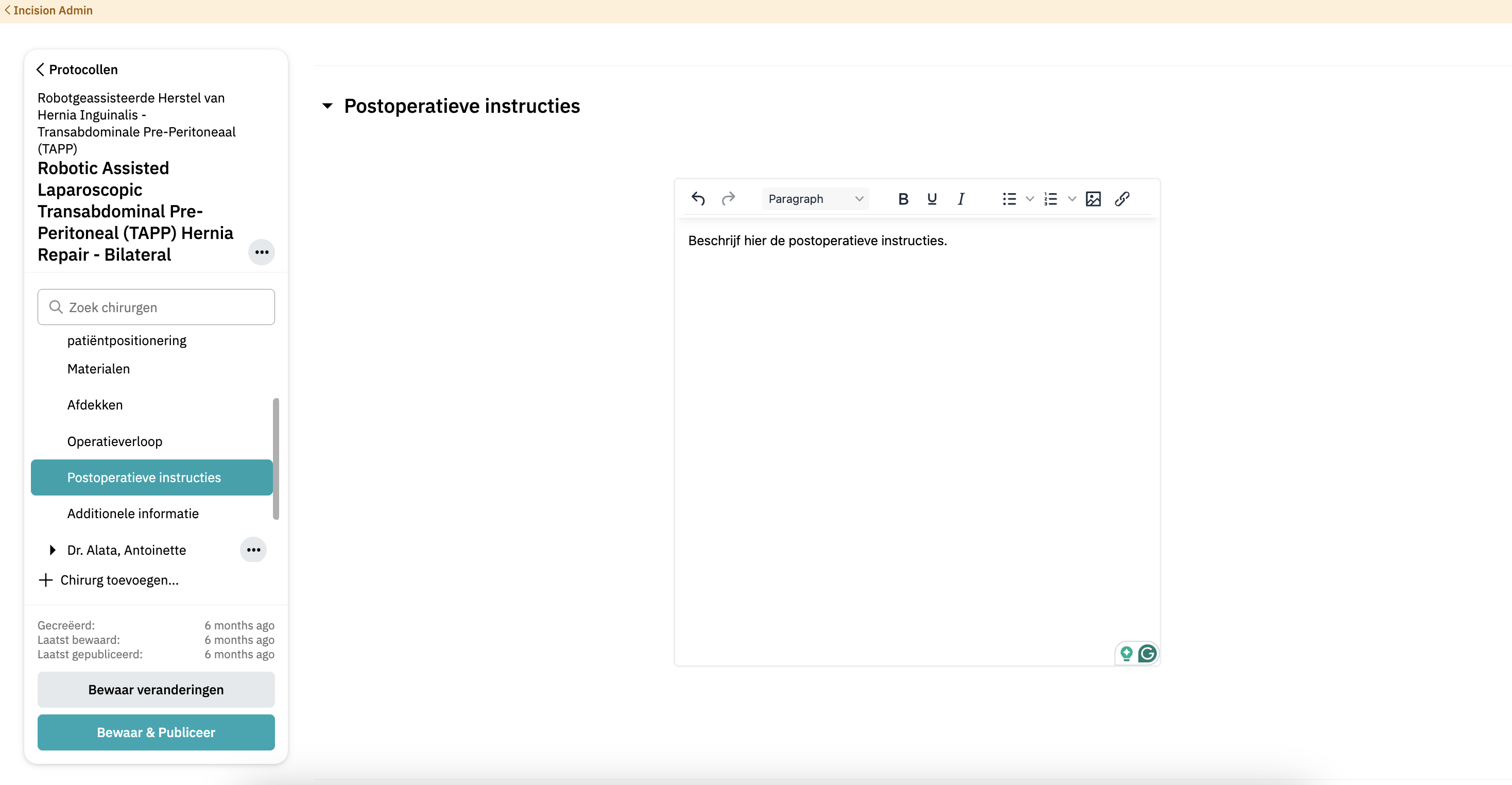
Task: Select Operatieverloop in the sidebar
Action: (x=114, y=441)
